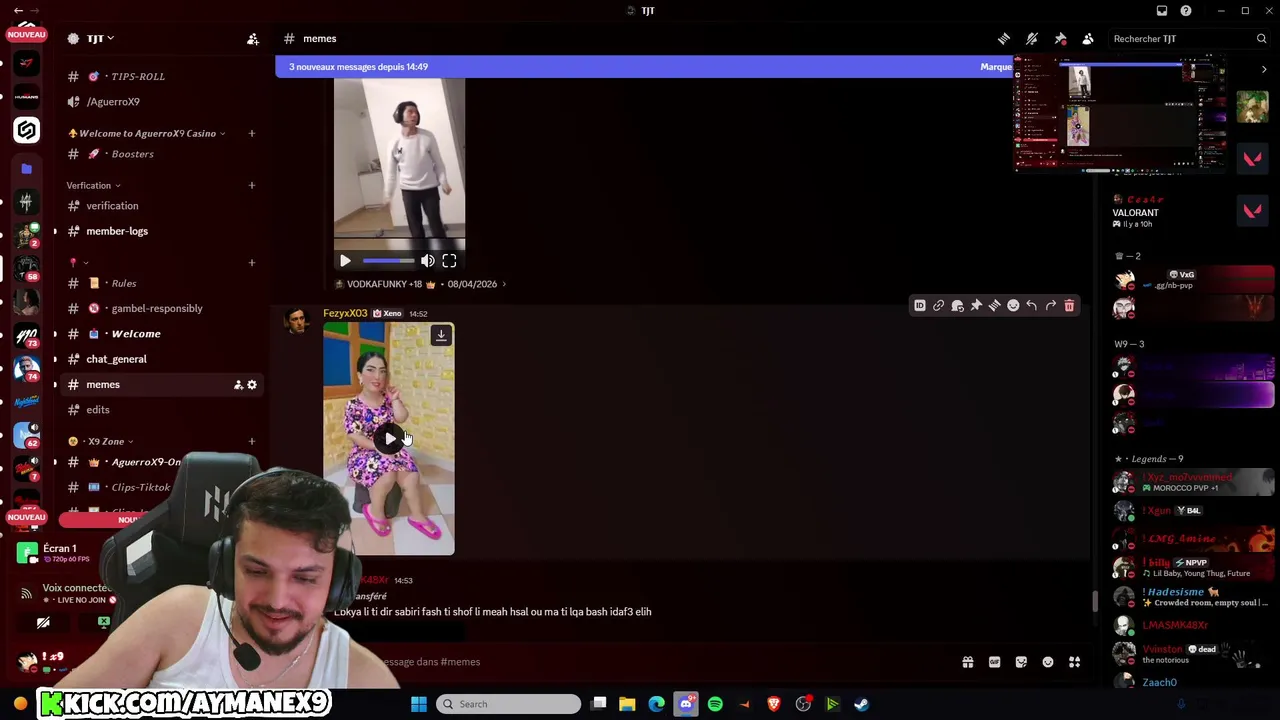Screen dimensions: 1280x720
Task: Open Brave browser from taskbar
Action: 774,704
